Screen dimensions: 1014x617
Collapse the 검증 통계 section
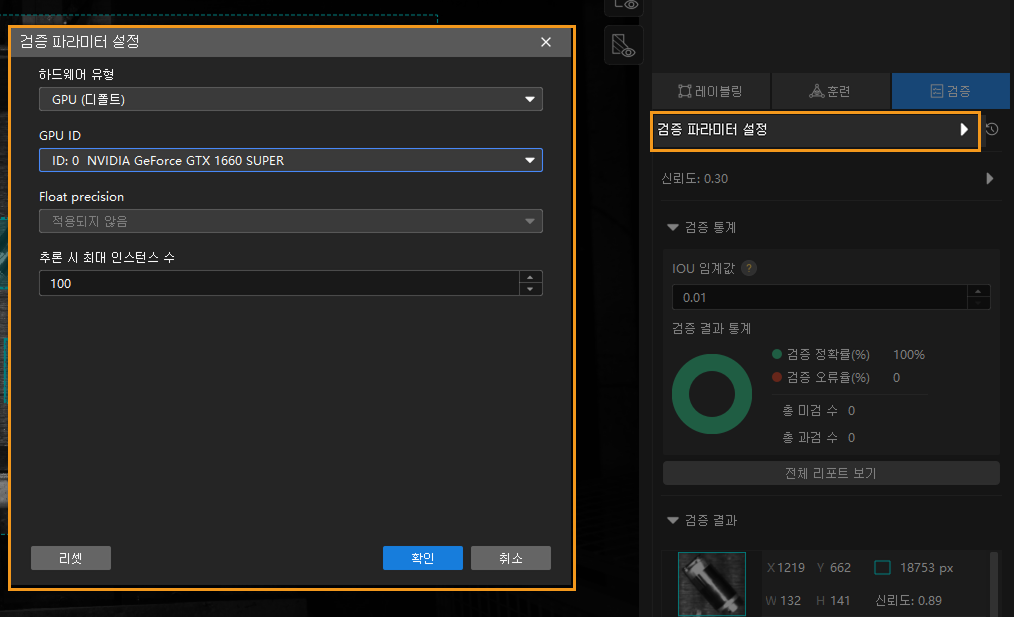click(673, 228)
